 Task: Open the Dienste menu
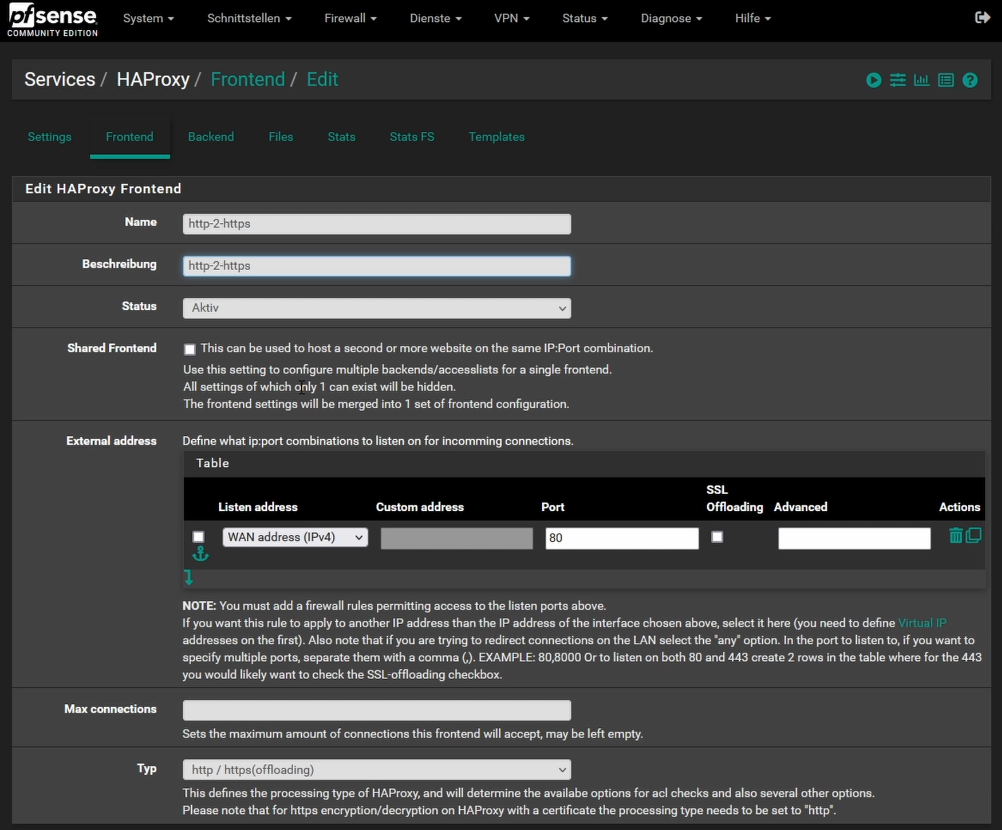pos(436,18)
